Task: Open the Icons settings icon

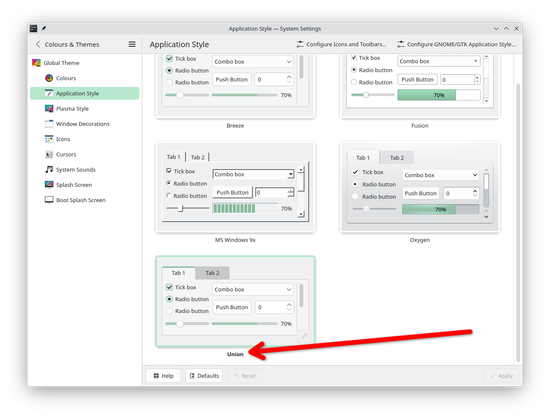Action: pyautogui.click(x=49, y=139)
